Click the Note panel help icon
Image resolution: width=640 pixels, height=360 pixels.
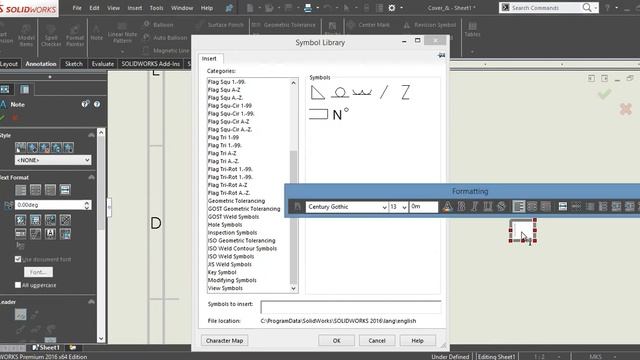(97, 104)
